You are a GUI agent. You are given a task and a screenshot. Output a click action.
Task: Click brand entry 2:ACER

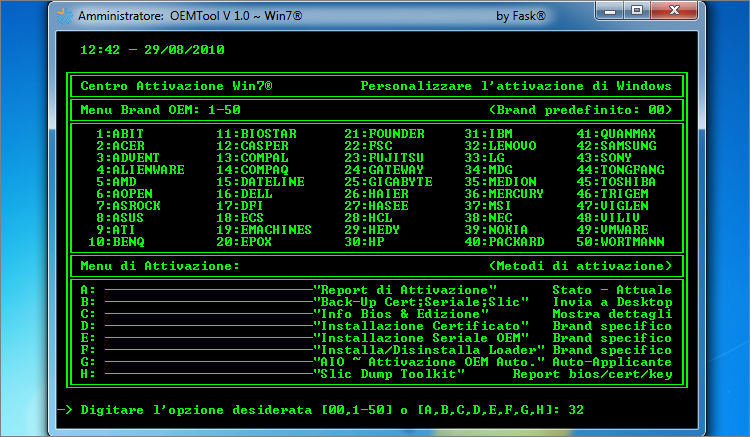117,146
